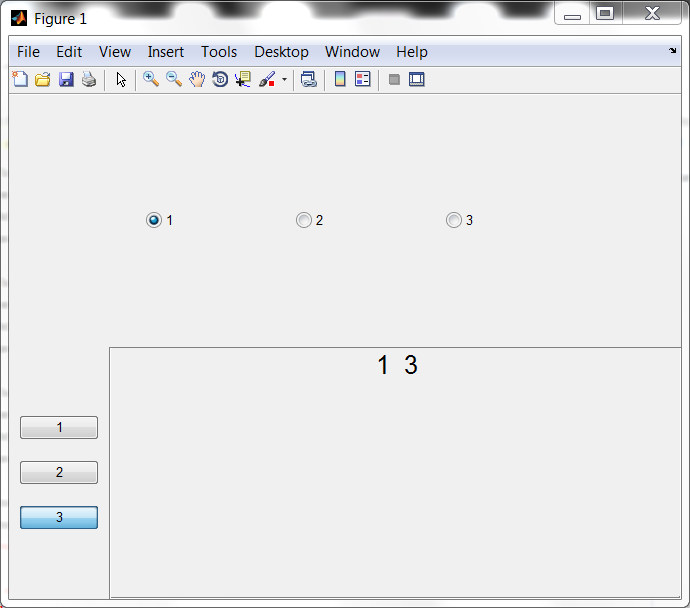The height and width of the screenshot is (608, 690).
Task: Select the Zoom Out magnifier tool
Action: click(x=174, y=80)
